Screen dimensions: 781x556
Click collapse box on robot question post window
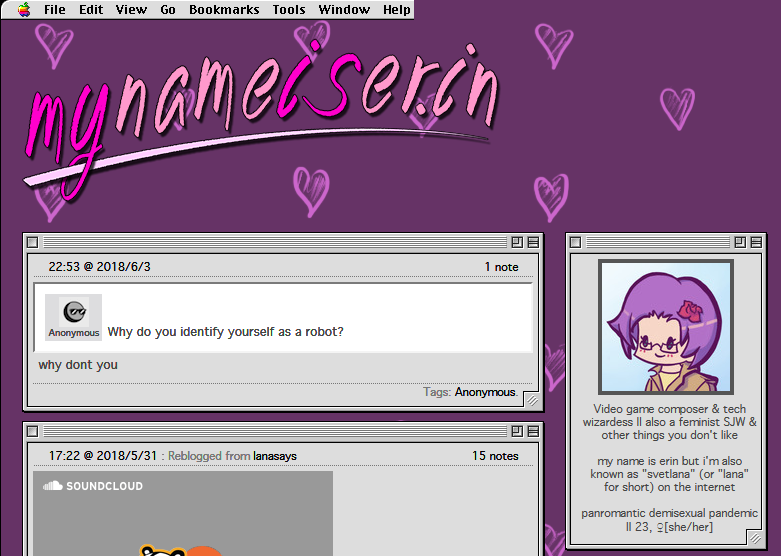[533, 242]
